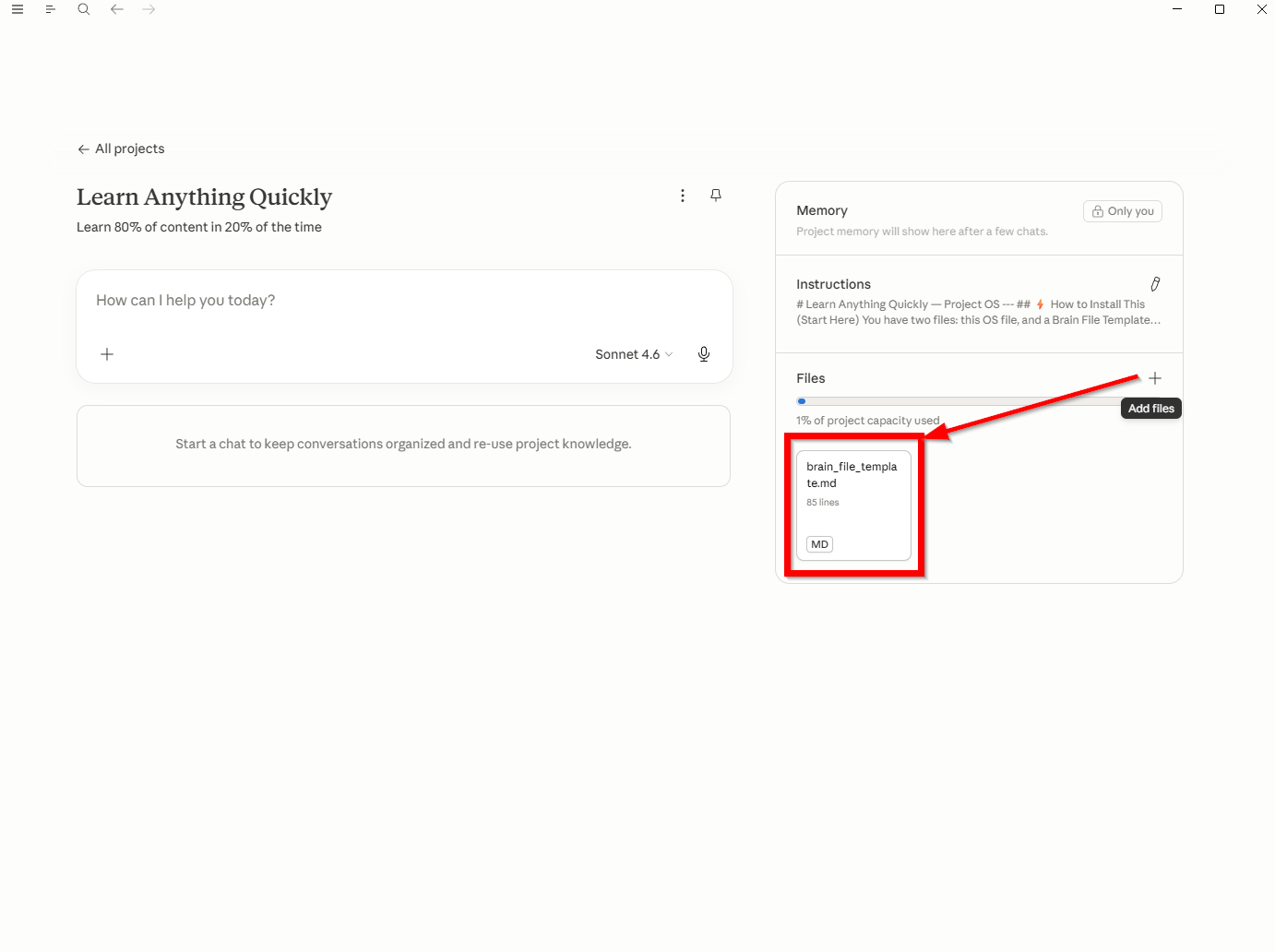
Task: Return to All projects
Action: coord(121,149)
